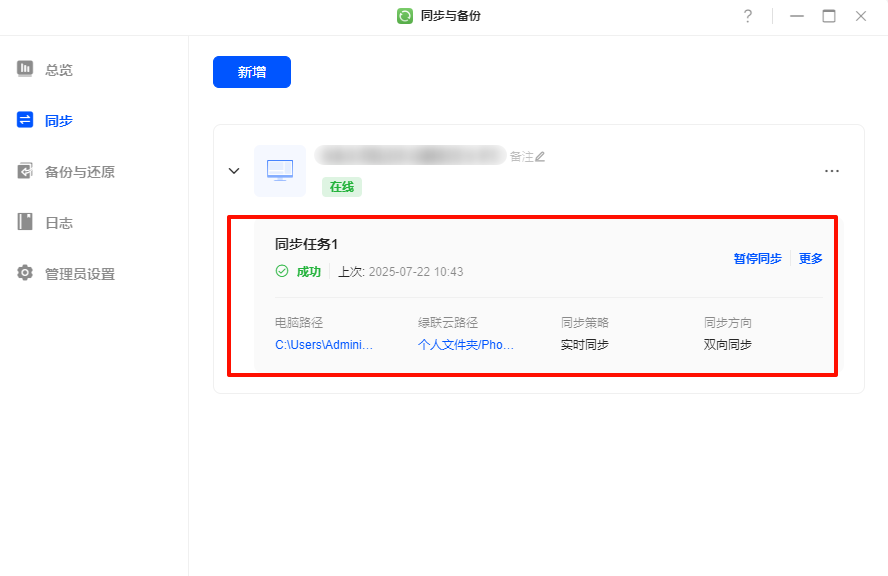
Task: Click the green 在线 status badge
Action: pos(342,187)
